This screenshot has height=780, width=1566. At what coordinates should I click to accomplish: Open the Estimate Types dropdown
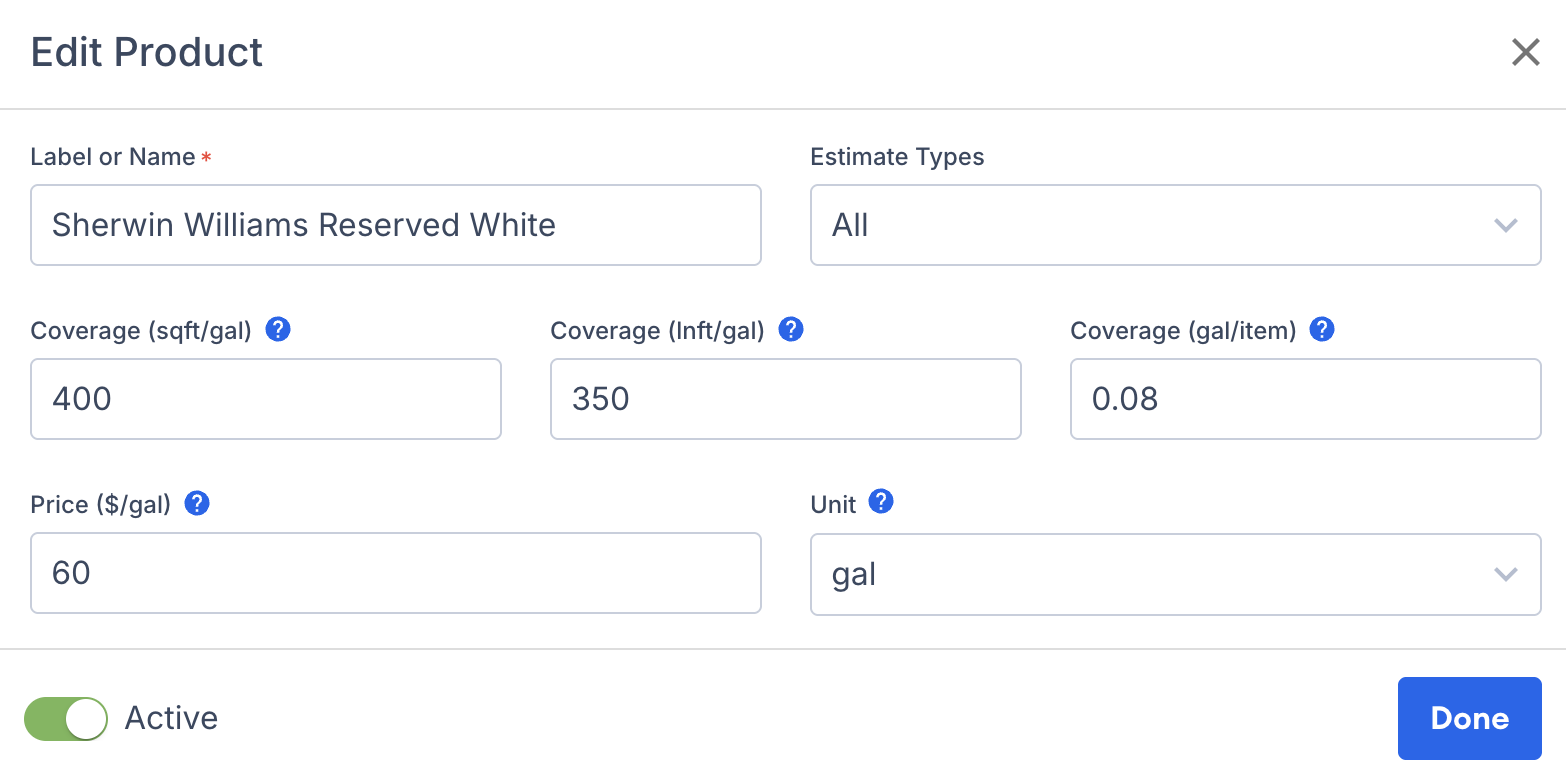point(1175,225)
